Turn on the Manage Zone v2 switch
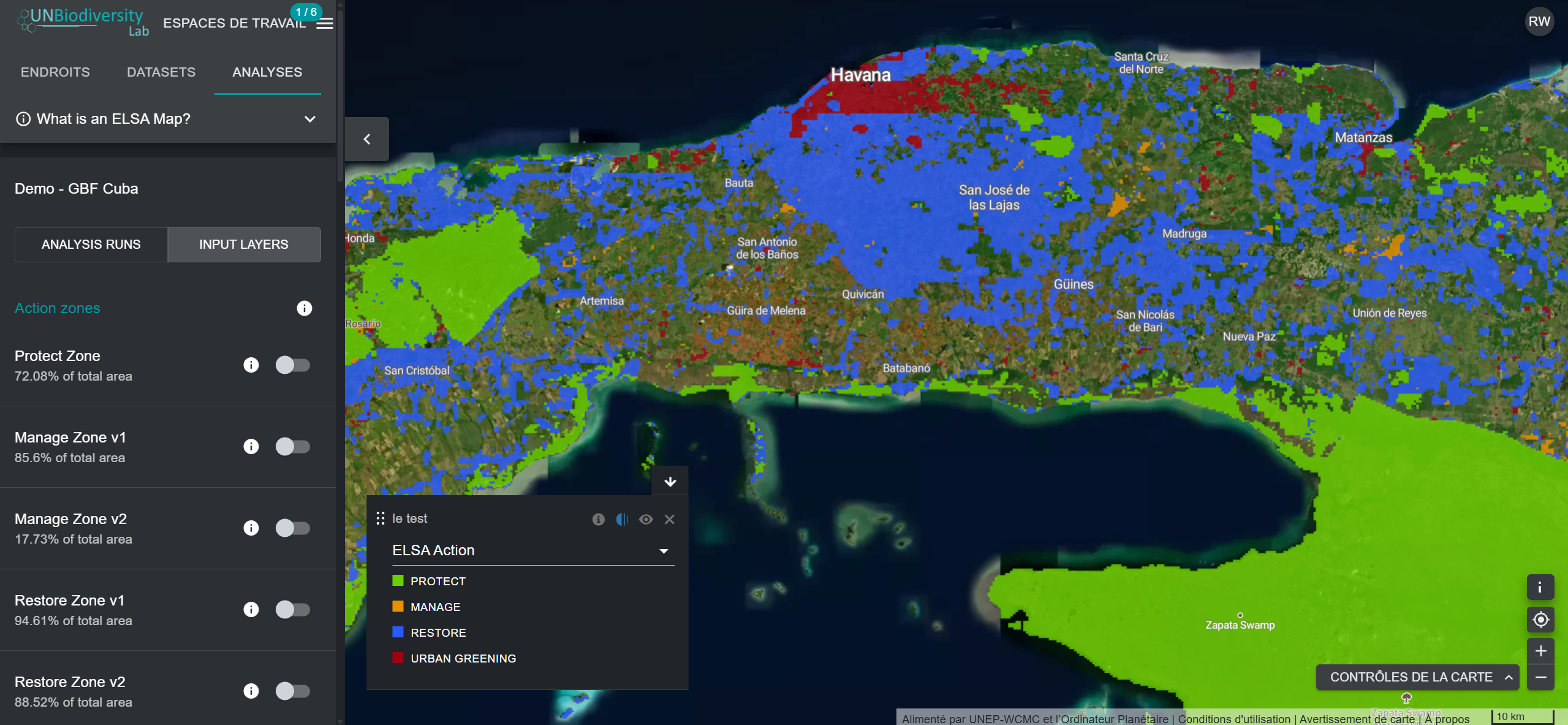Viewport: 1568px width, 725px height. point(292,528)
